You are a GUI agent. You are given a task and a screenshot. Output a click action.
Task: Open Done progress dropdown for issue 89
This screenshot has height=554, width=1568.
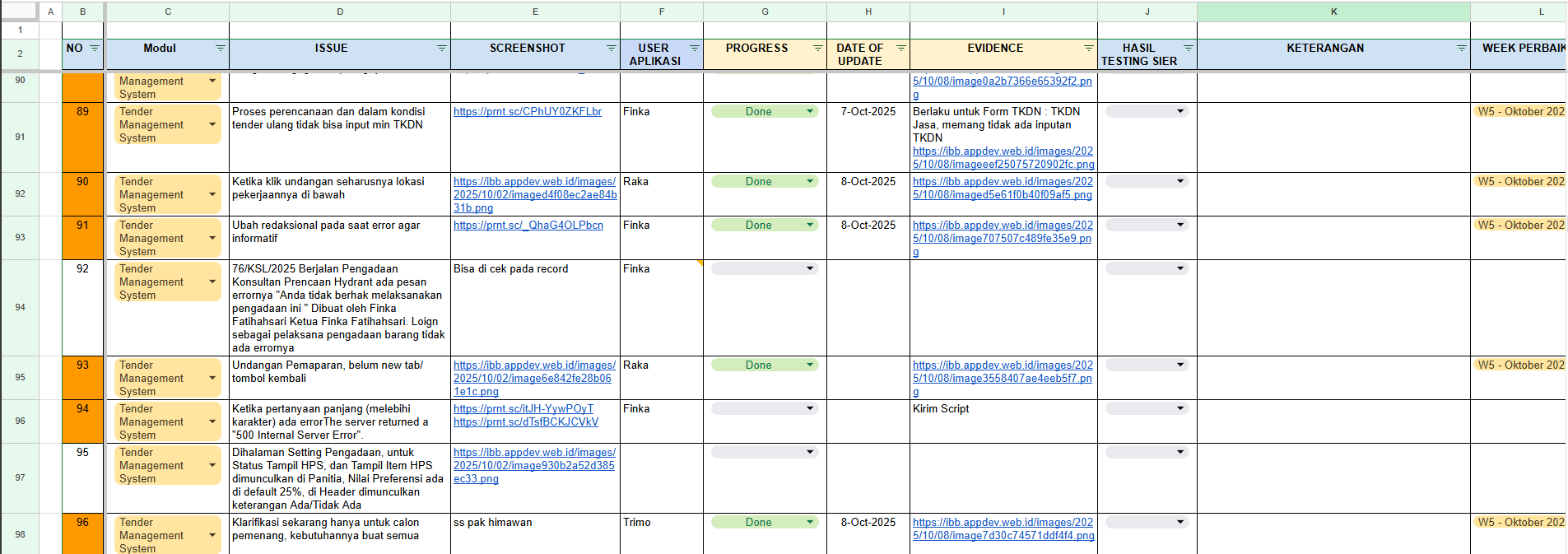(x=810, y=112)
